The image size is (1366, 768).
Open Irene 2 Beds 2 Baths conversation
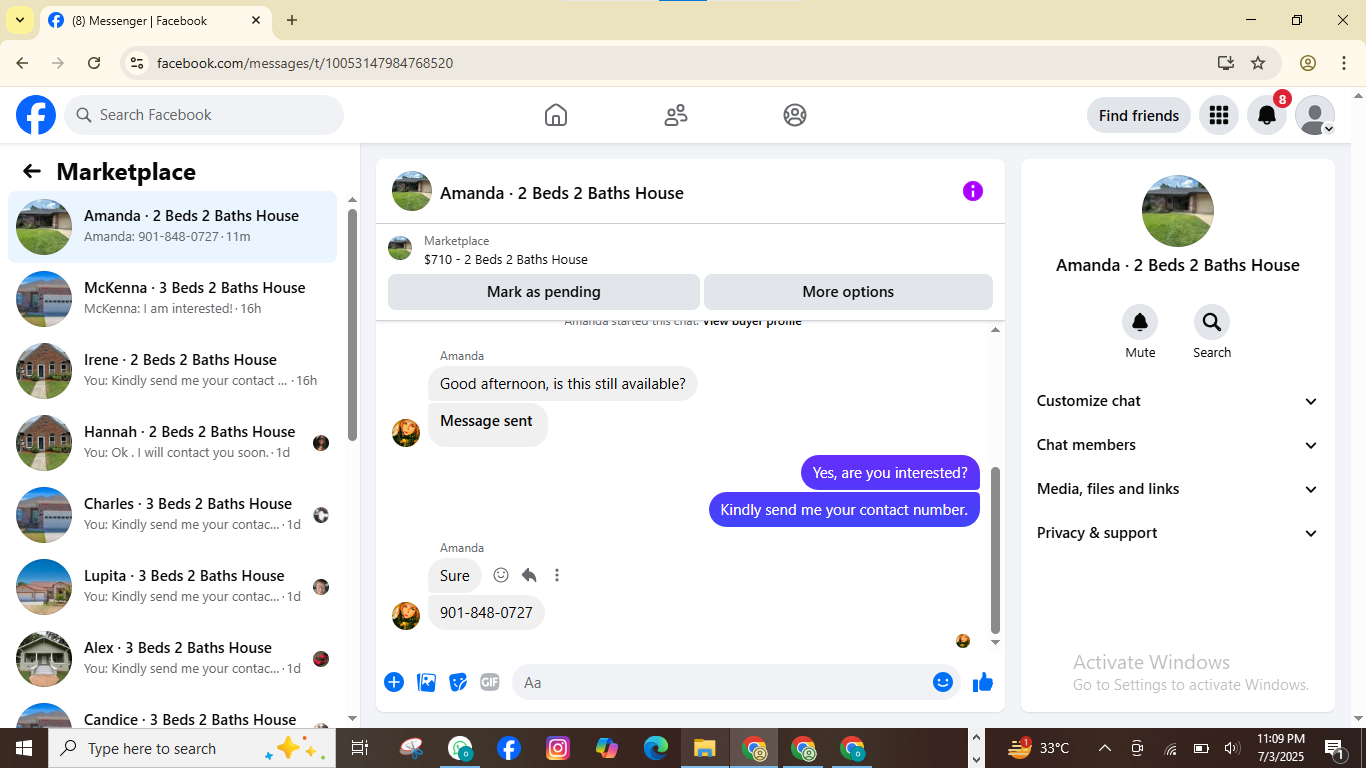[173, 371]
